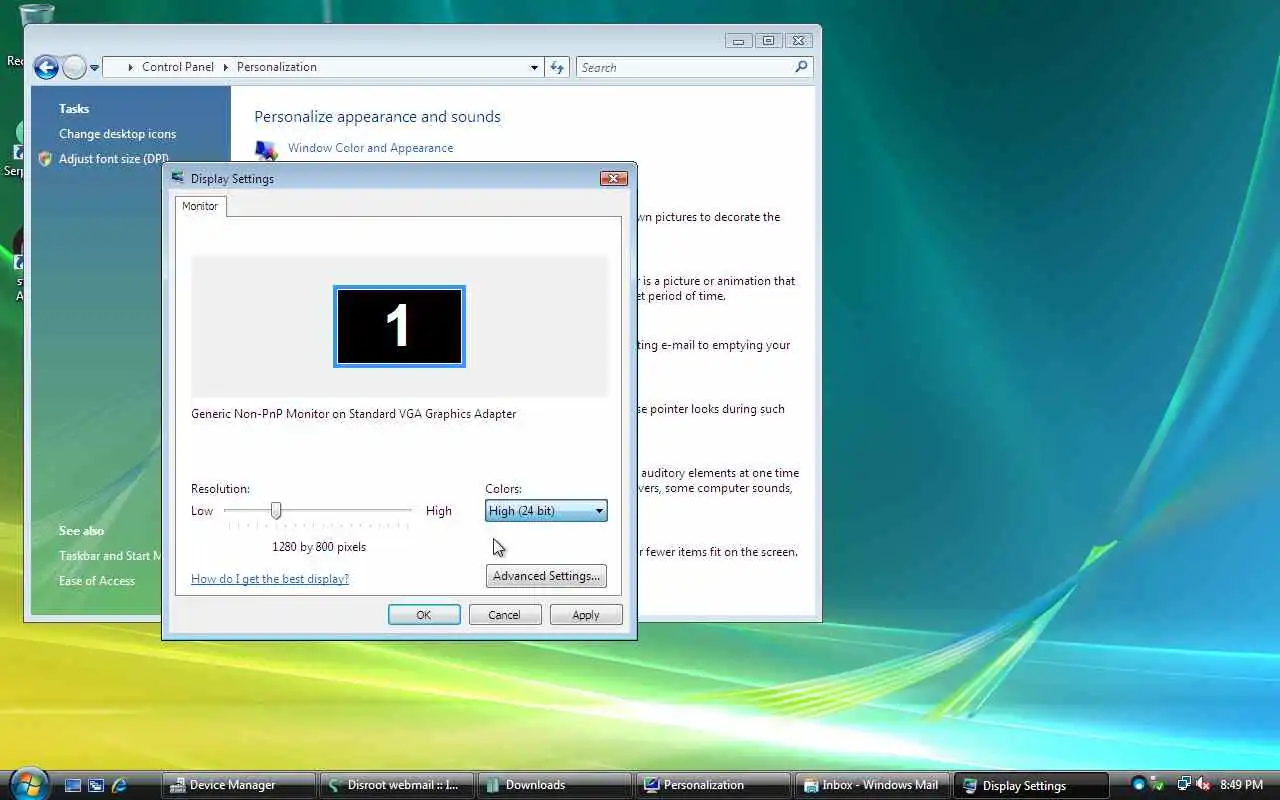This screenshot has height=800, width=1280.
Task: Switch to Disroot webmail taskbar button
Action: click(x=398, y=785)
